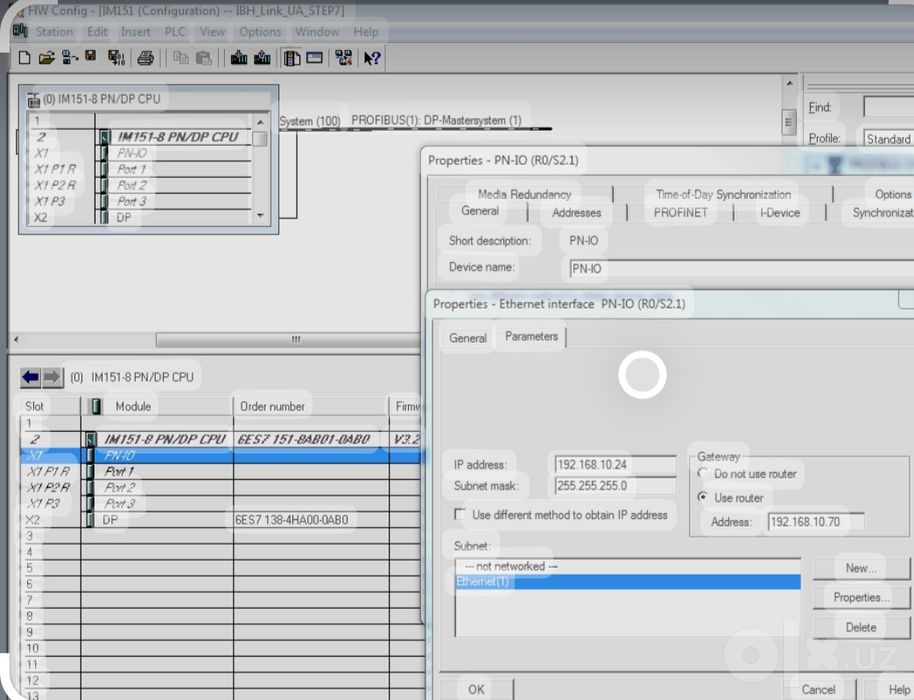Image resolution: width=914 pixels, height=700 pixels.
Task: Click order number '6ES7 138-4HA00-0AB0' cell
Action: 311,519
